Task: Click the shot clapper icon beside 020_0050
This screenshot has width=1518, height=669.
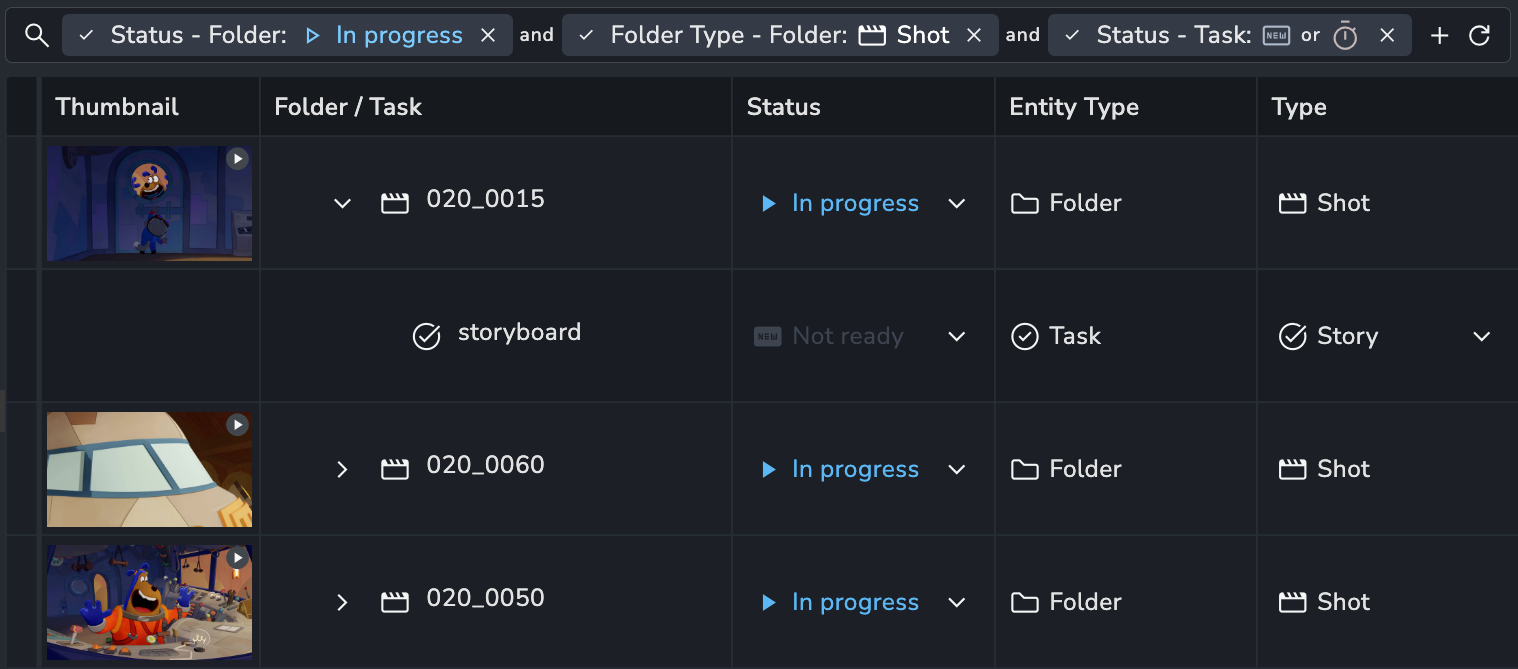Action: [395, 602]
